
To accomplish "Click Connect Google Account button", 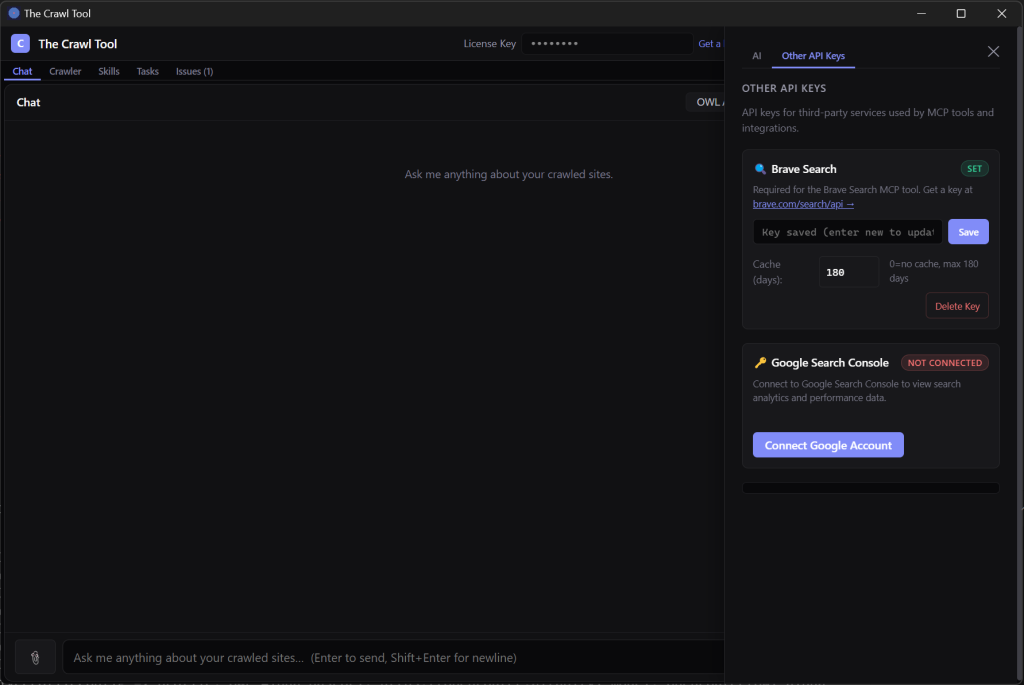I will (828, 445).
